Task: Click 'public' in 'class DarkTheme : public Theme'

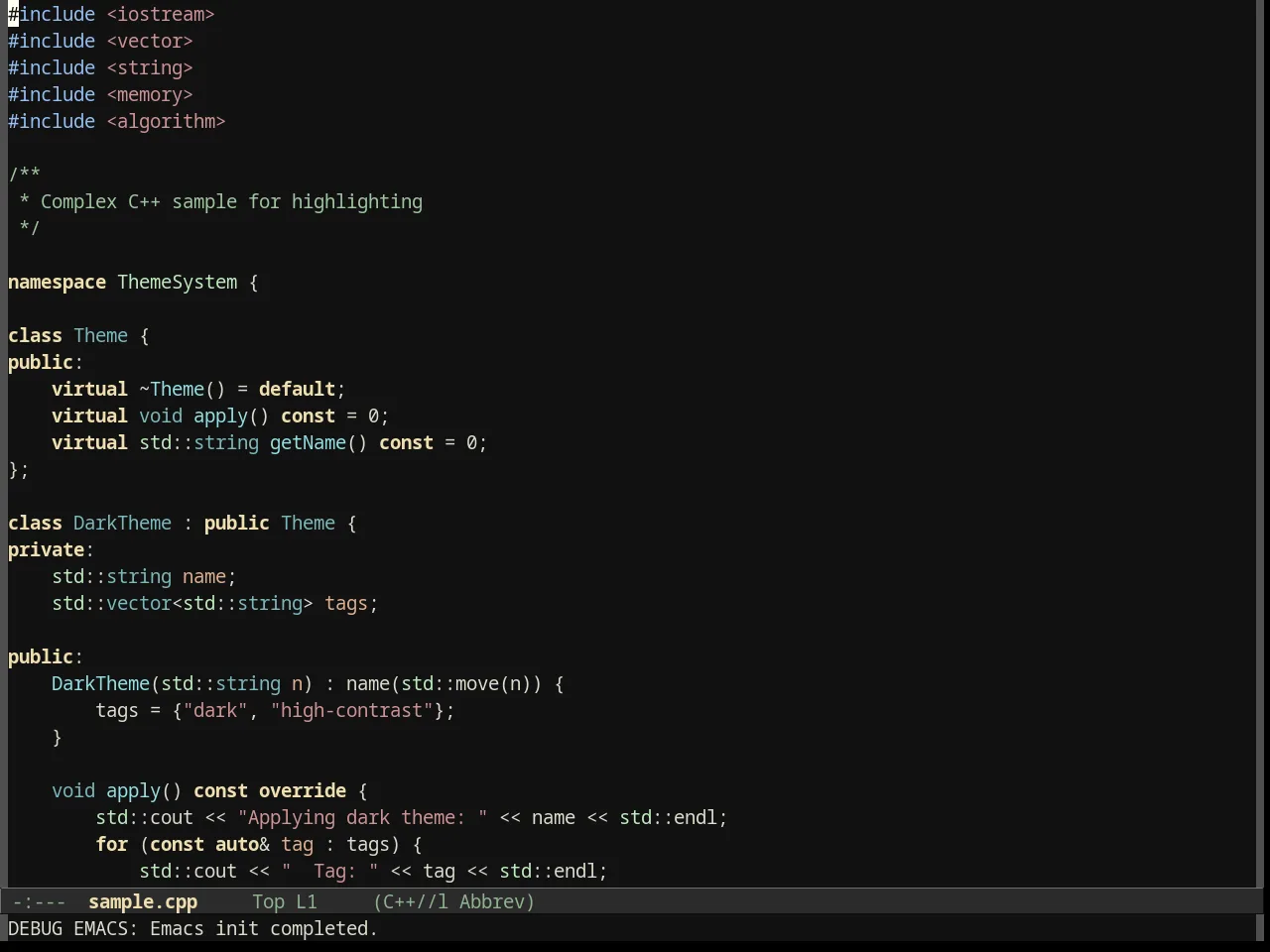Action: (x=236, y=523)
